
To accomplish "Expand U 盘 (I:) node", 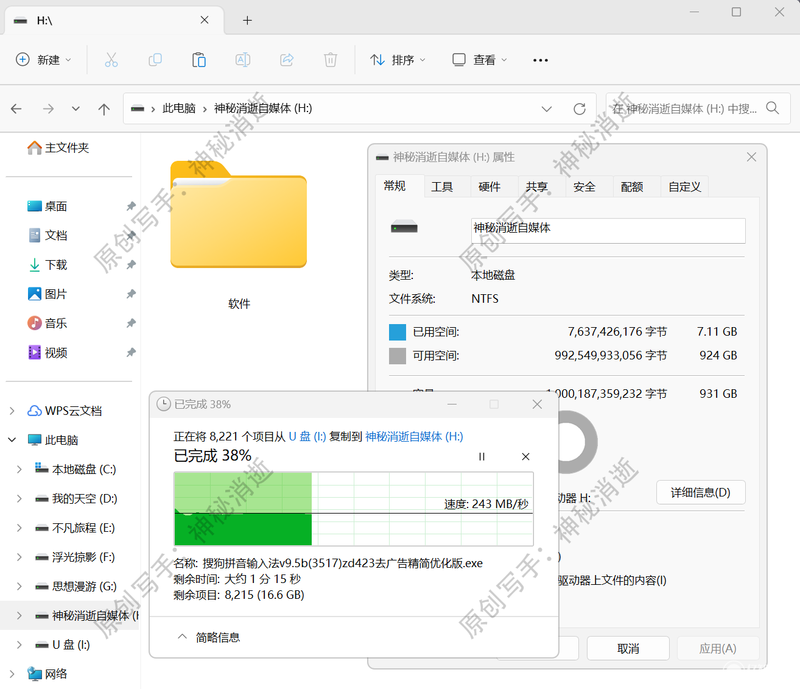I will 19,645.
